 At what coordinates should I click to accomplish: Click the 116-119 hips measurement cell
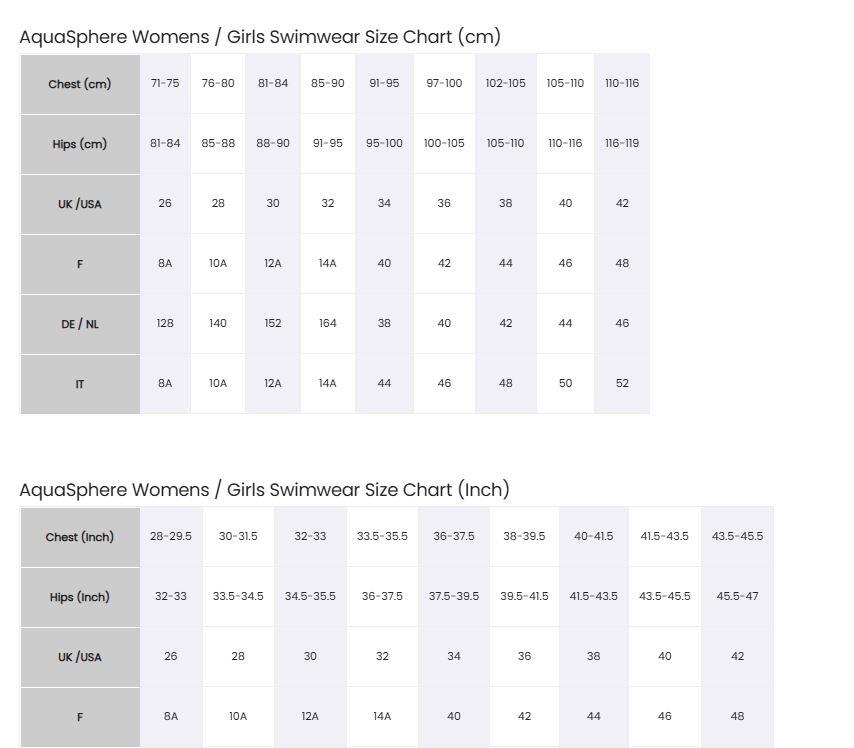click(x=622, y=143)
